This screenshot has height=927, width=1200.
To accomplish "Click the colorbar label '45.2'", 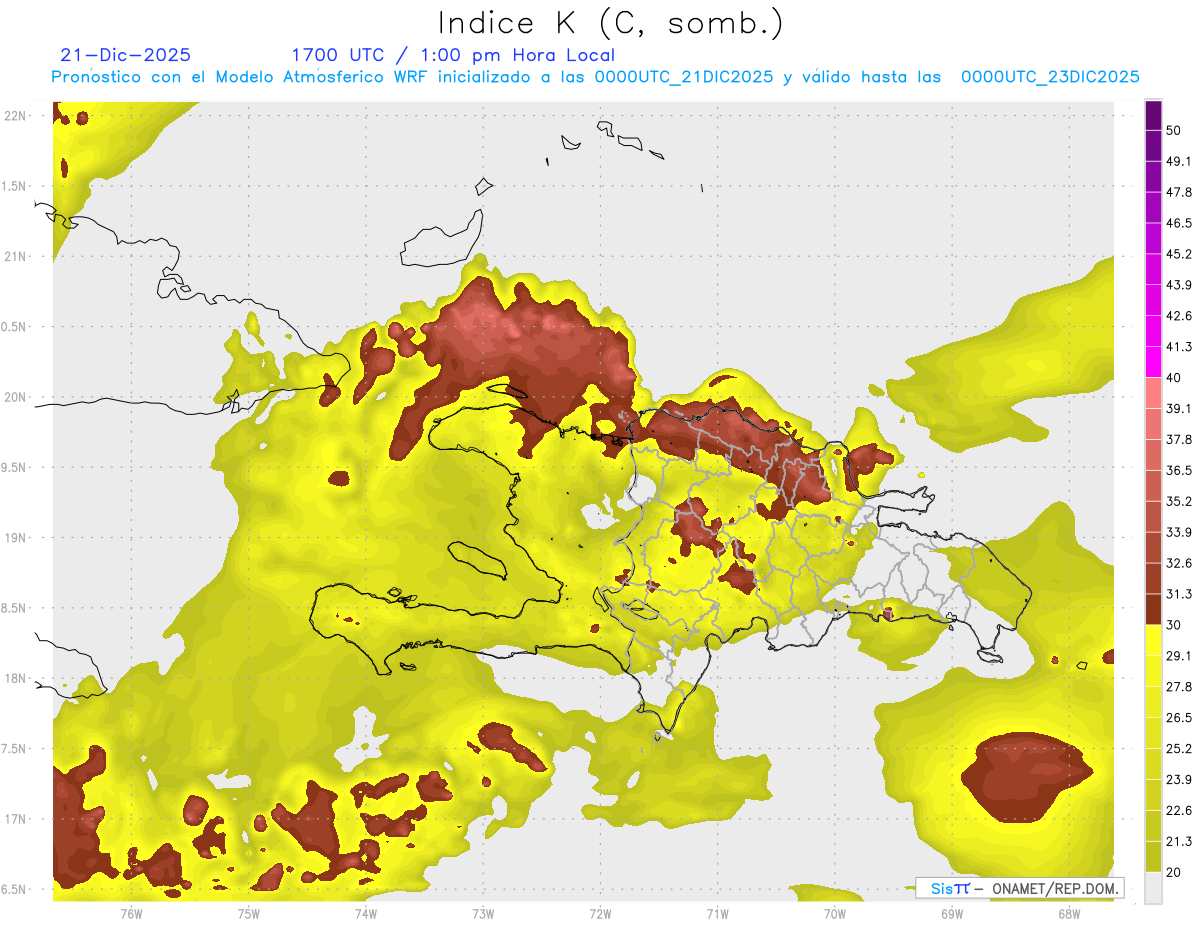I will [1179, 254].
